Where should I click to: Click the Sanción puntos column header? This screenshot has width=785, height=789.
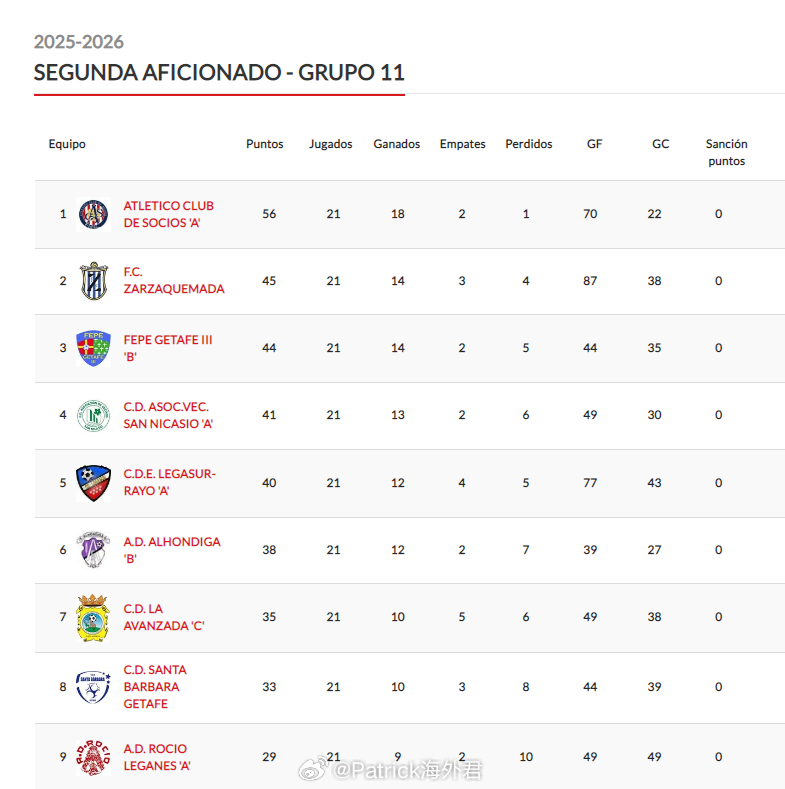[x=726, y=152]
